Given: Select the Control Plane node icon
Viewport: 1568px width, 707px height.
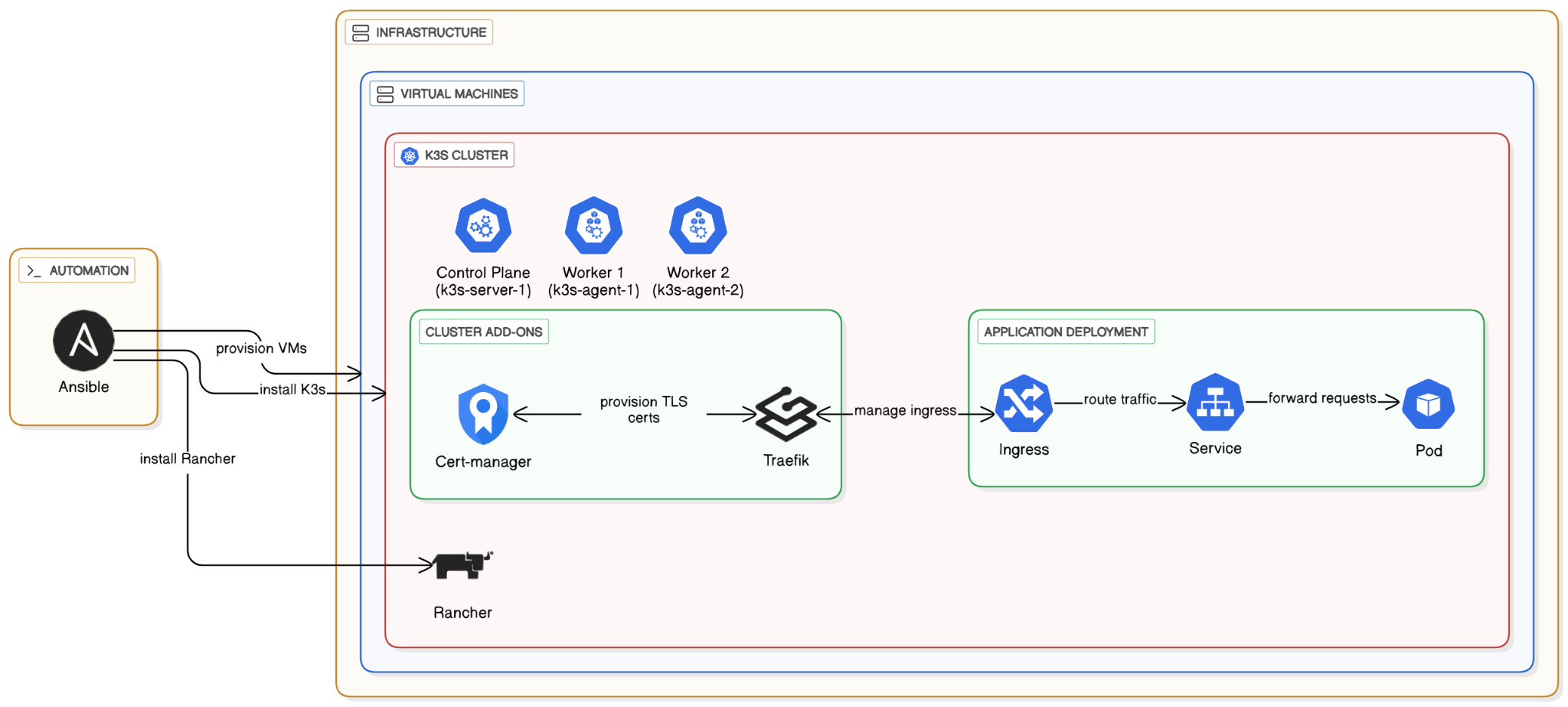Looking at the screenshot, I should click(483, 226).
